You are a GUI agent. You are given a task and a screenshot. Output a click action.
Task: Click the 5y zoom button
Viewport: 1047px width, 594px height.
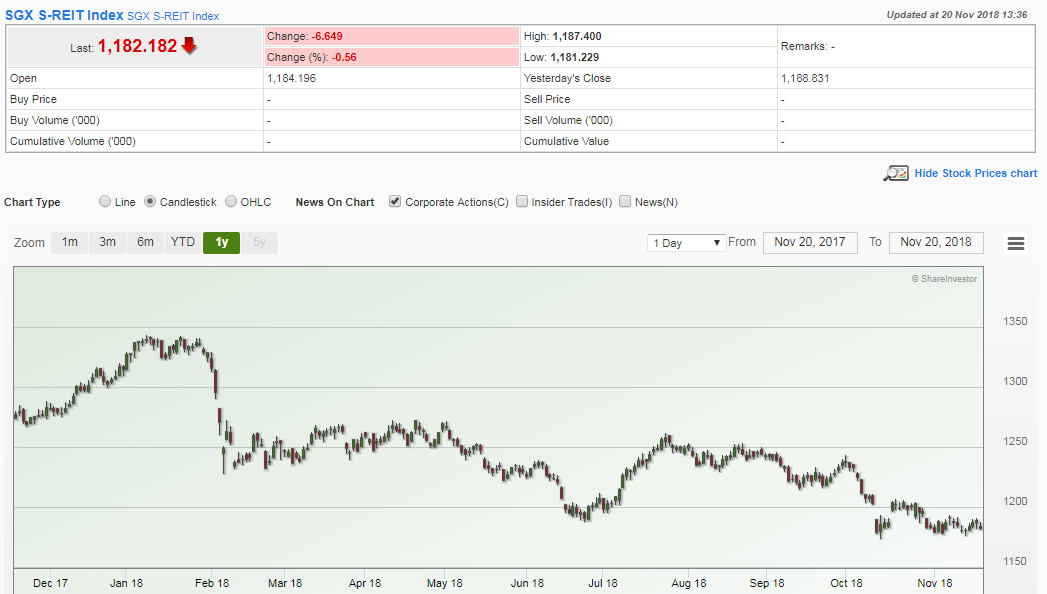coord(259,242)
